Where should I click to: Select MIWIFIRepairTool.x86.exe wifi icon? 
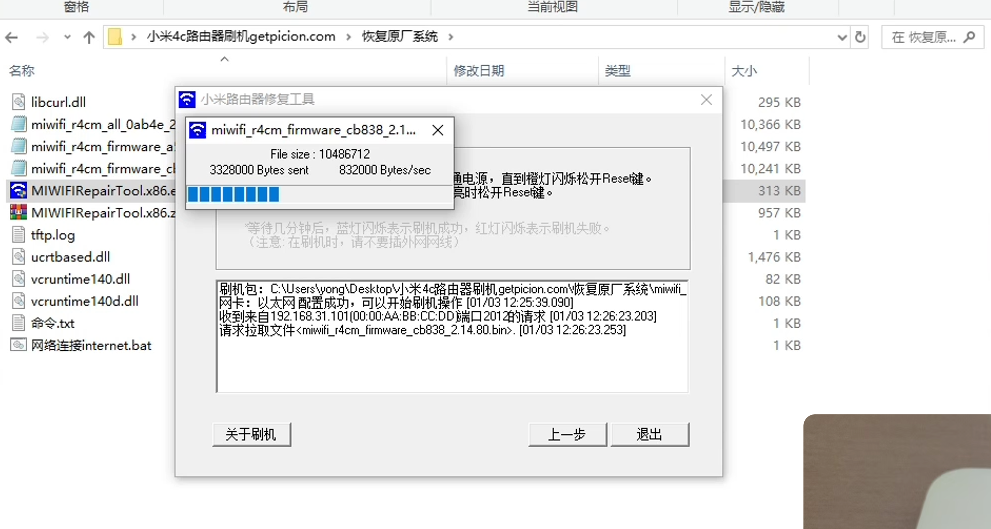(19, 190)
